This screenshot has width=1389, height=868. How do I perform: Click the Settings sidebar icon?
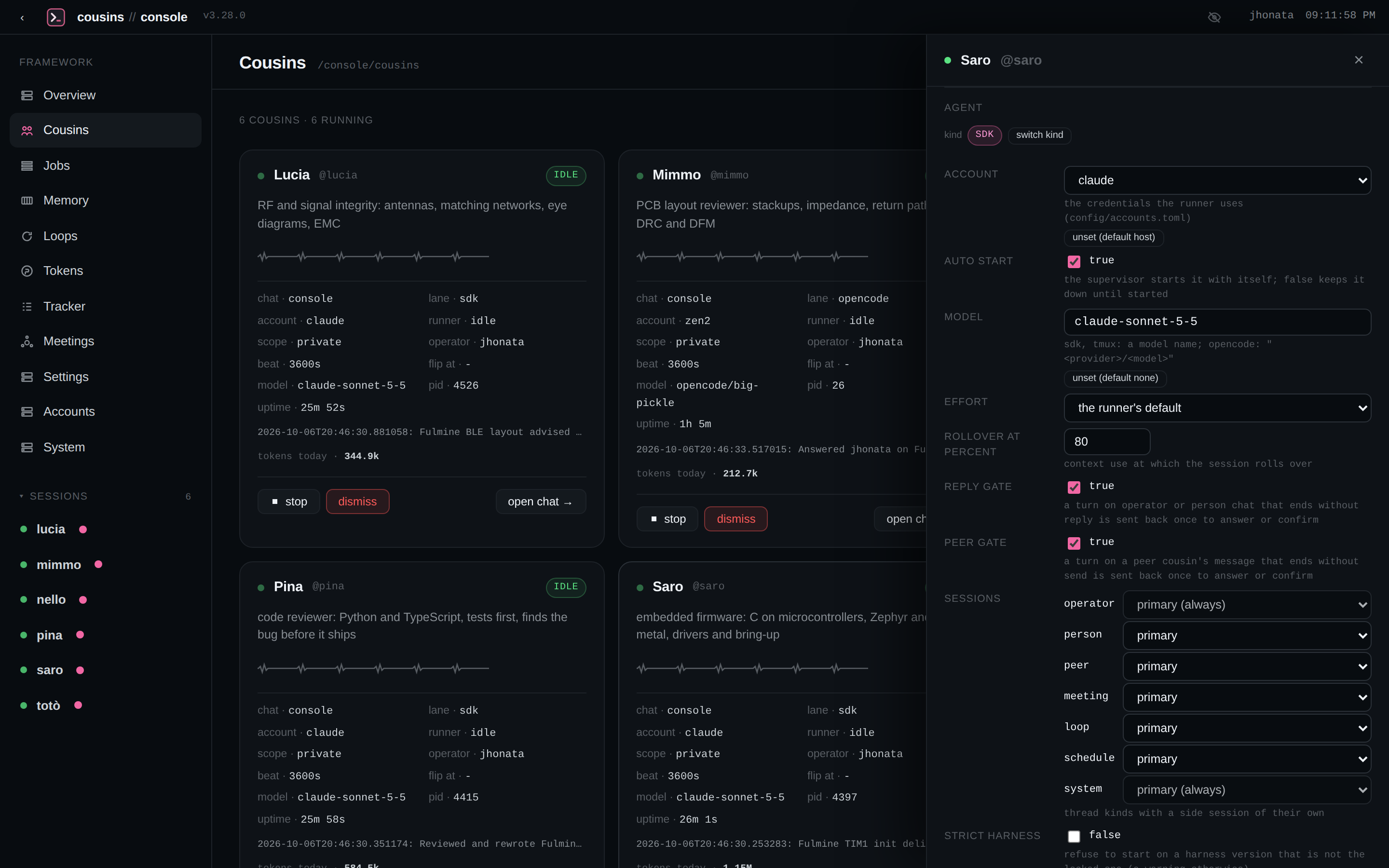tap(27, 377)
